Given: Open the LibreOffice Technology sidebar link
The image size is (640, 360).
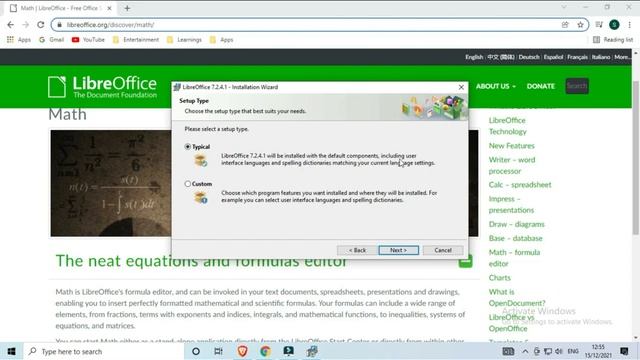Looking at the screenshot, I should point(507,126).
